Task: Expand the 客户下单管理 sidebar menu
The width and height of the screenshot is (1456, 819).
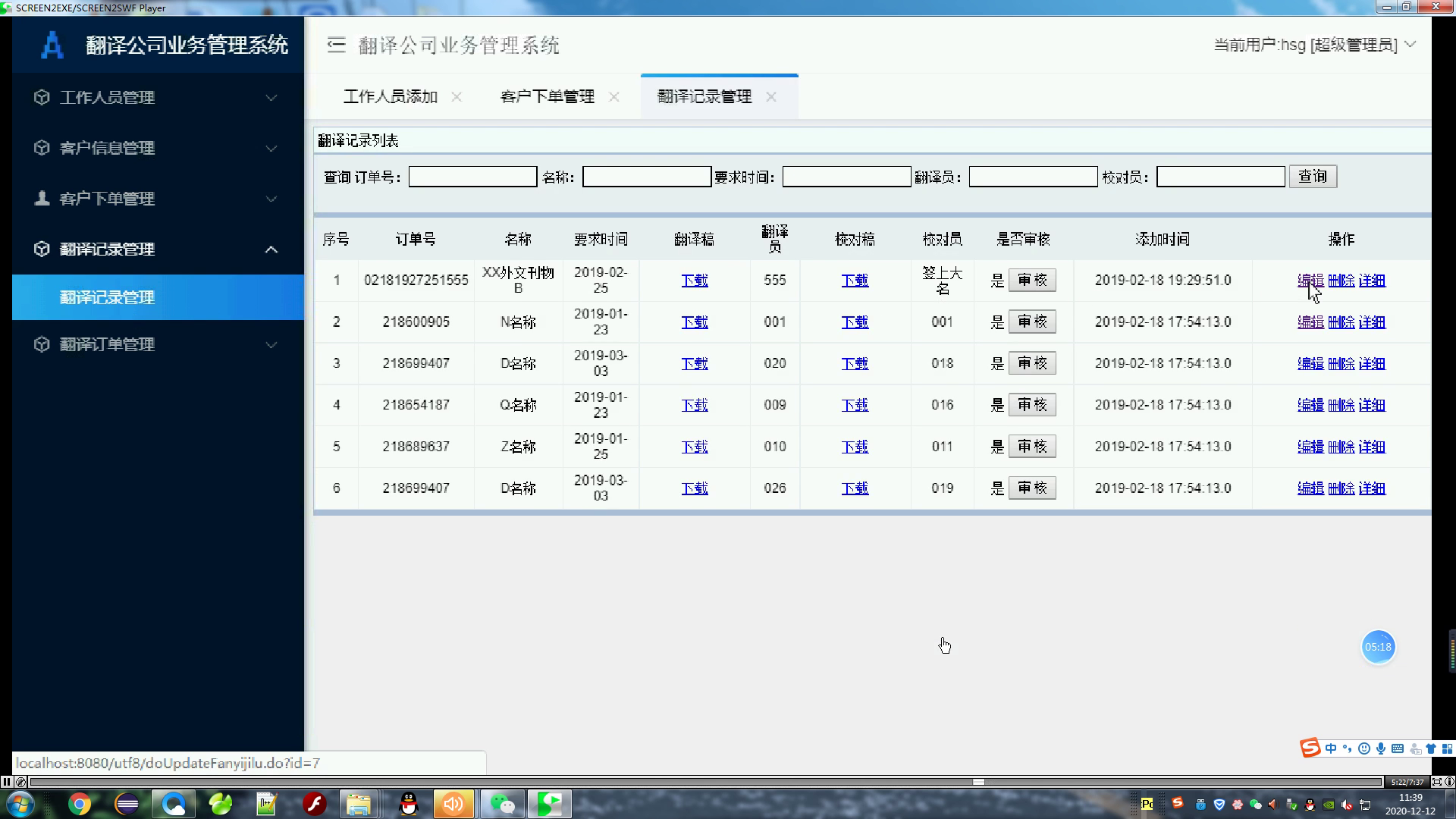Action: click(158, 199)
